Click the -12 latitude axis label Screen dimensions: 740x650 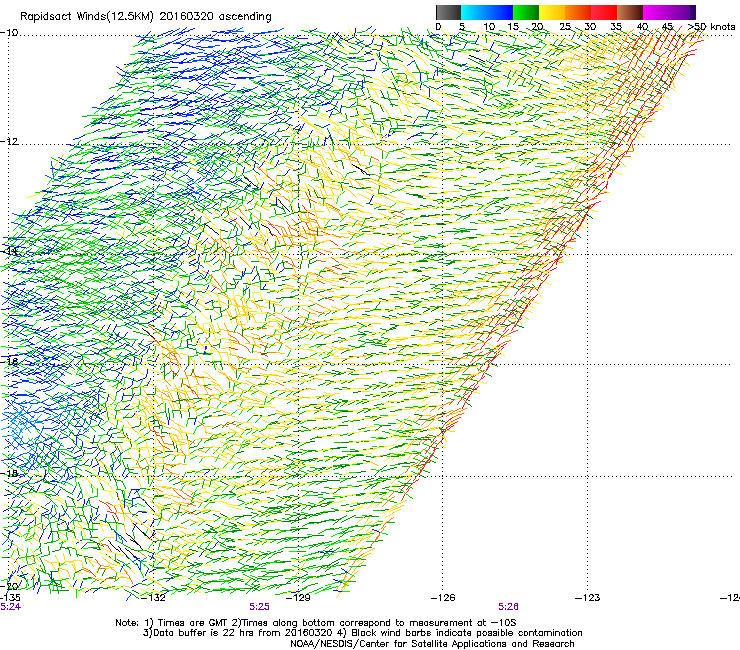9,141
